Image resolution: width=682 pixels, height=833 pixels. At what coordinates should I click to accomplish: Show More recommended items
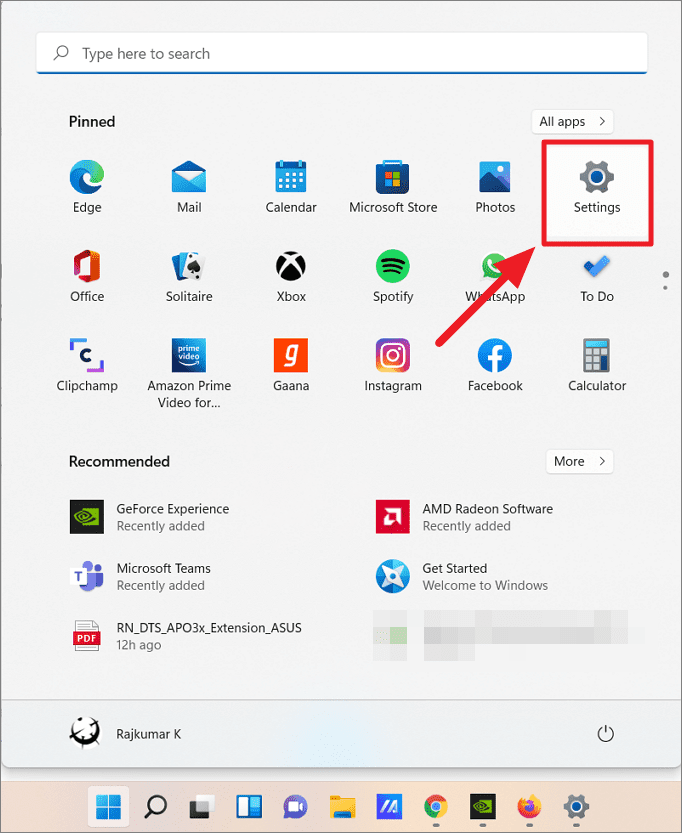(579, 461)
